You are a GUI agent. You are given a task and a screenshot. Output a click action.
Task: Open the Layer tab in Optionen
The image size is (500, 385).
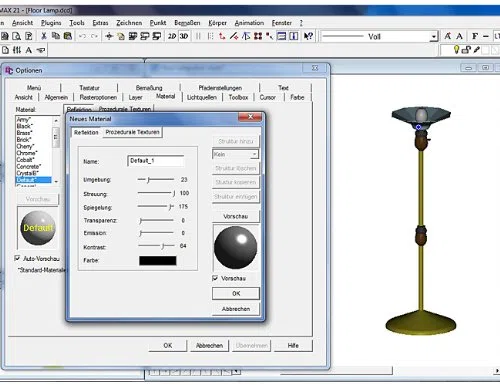[135, 97]
